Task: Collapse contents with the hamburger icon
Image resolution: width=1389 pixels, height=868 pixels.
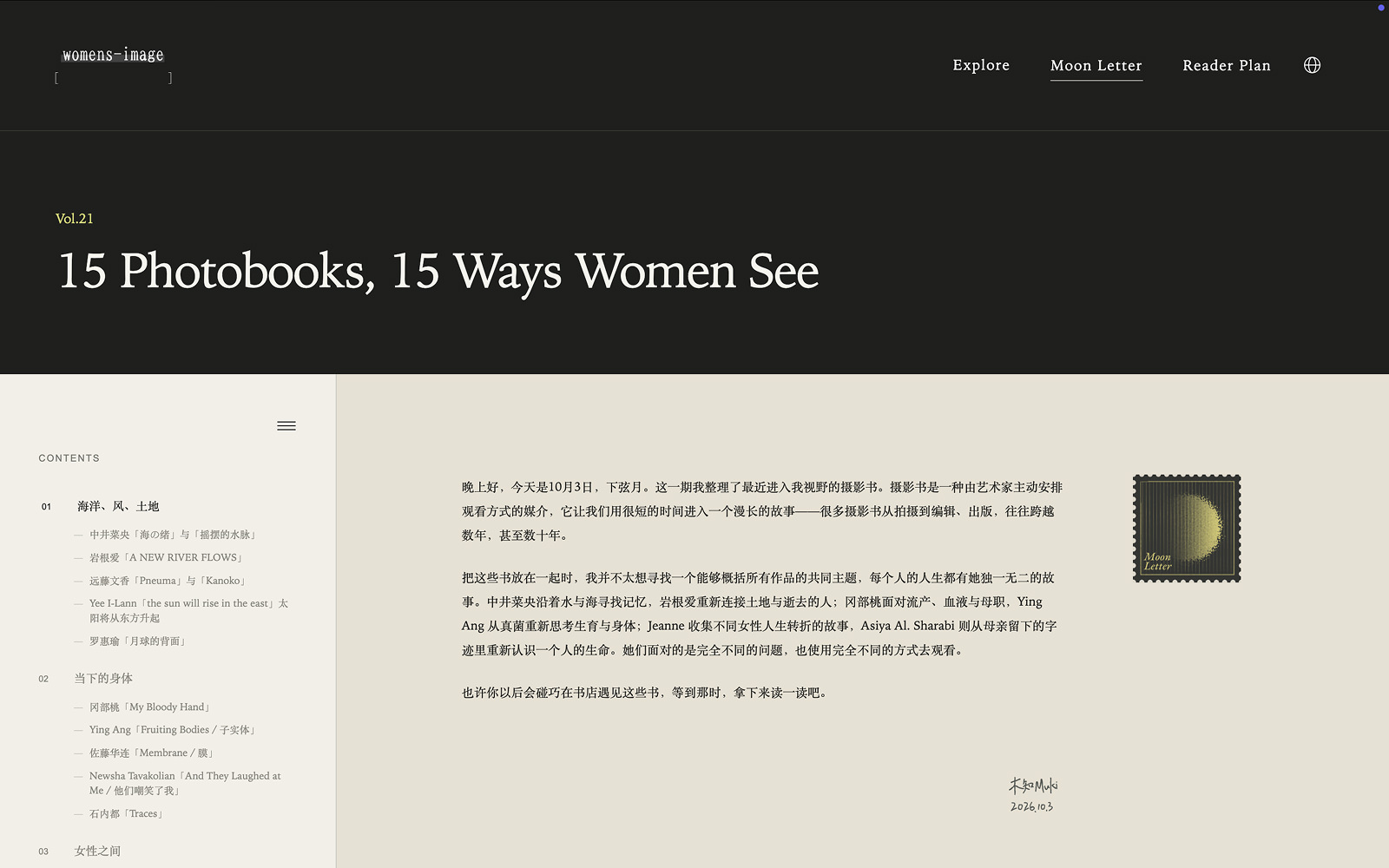Action: (286, 426)
